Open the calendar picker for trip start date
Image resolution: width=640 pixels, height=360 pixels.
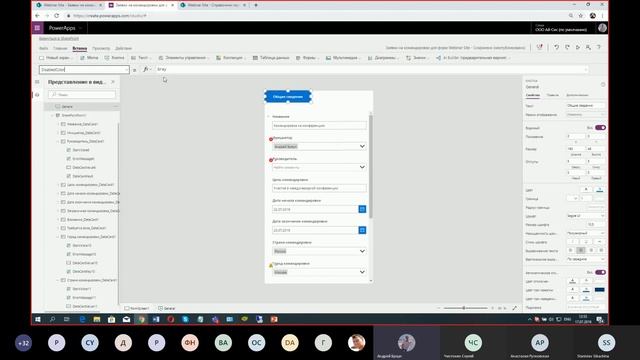(x=362, y=209)
